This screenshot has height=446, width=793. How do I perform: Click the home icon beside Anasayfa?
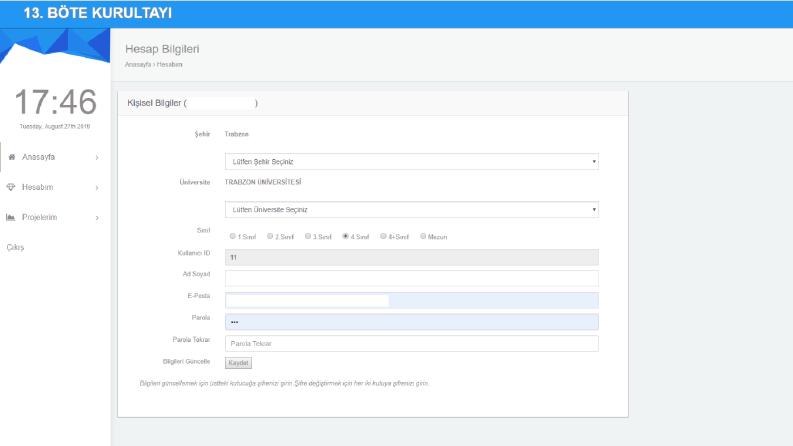pos(12,157)
